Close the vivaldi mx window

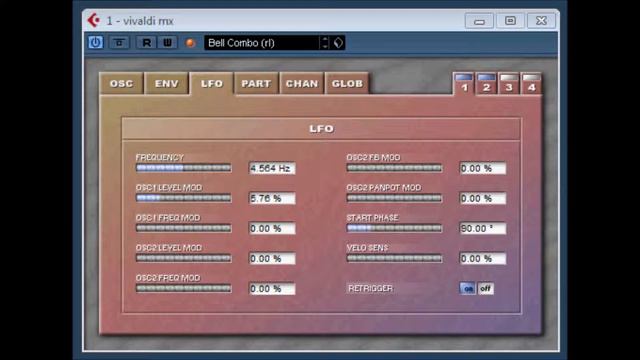coord(541,21)
